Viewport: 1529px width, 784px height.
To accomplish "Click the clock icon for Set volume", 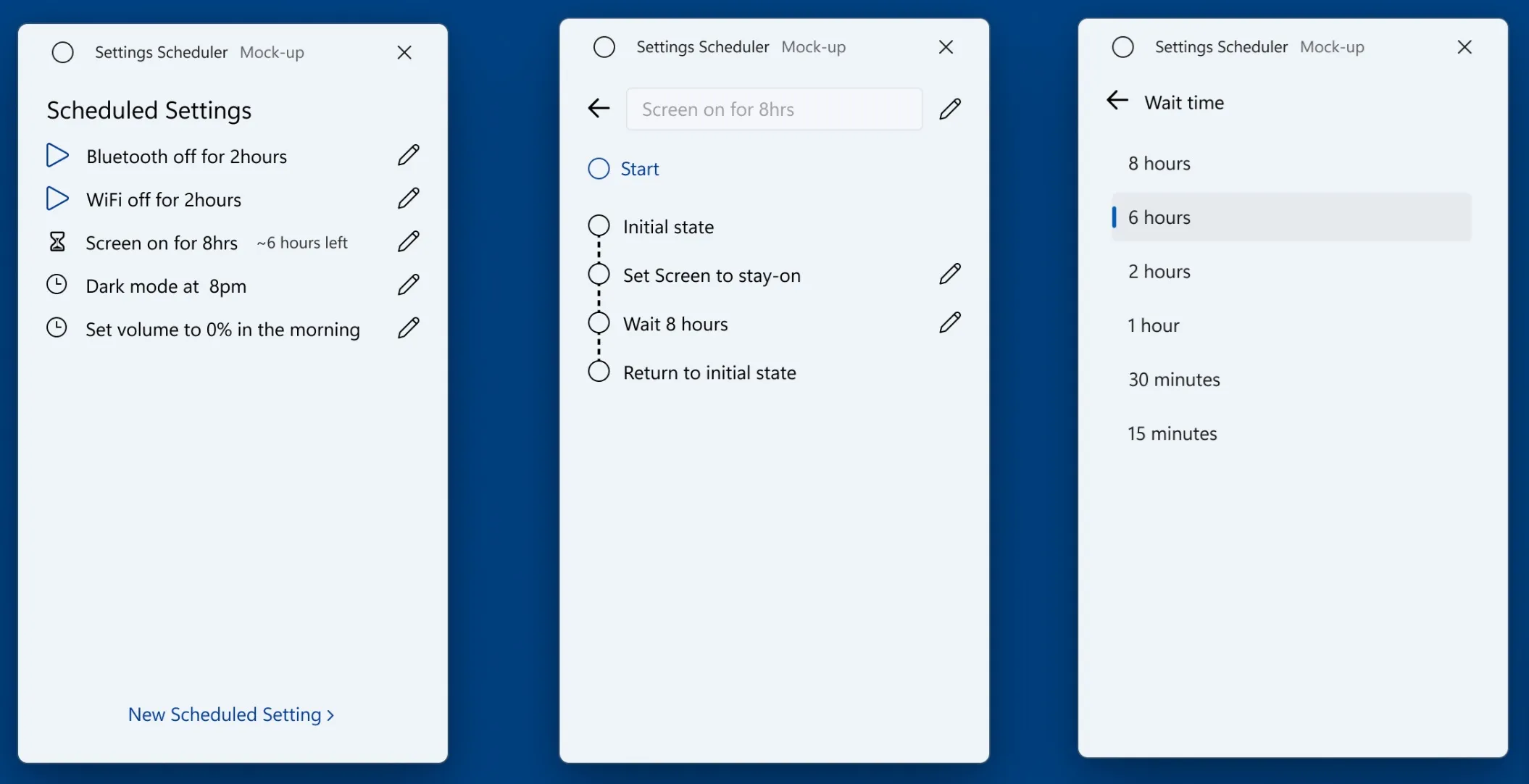I will [56, 328].
